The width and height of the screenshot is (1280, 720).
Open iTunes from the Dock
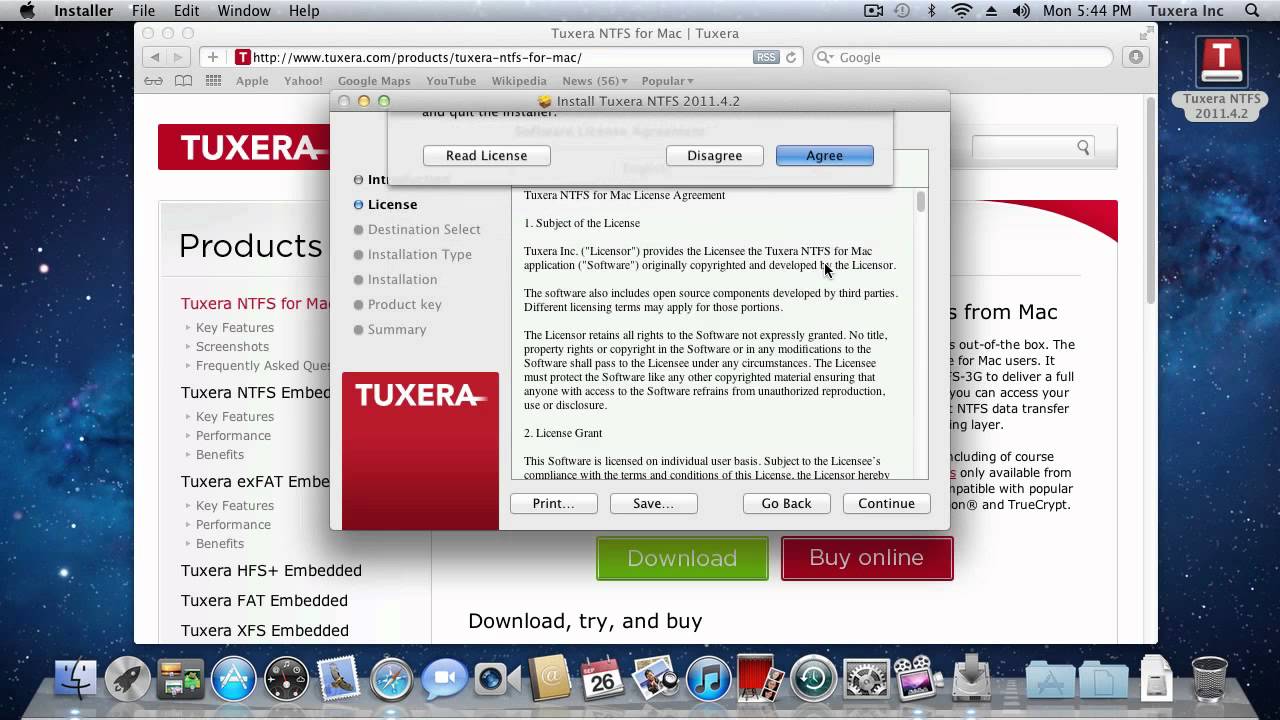pyautogui.click(x=708, y=680)
